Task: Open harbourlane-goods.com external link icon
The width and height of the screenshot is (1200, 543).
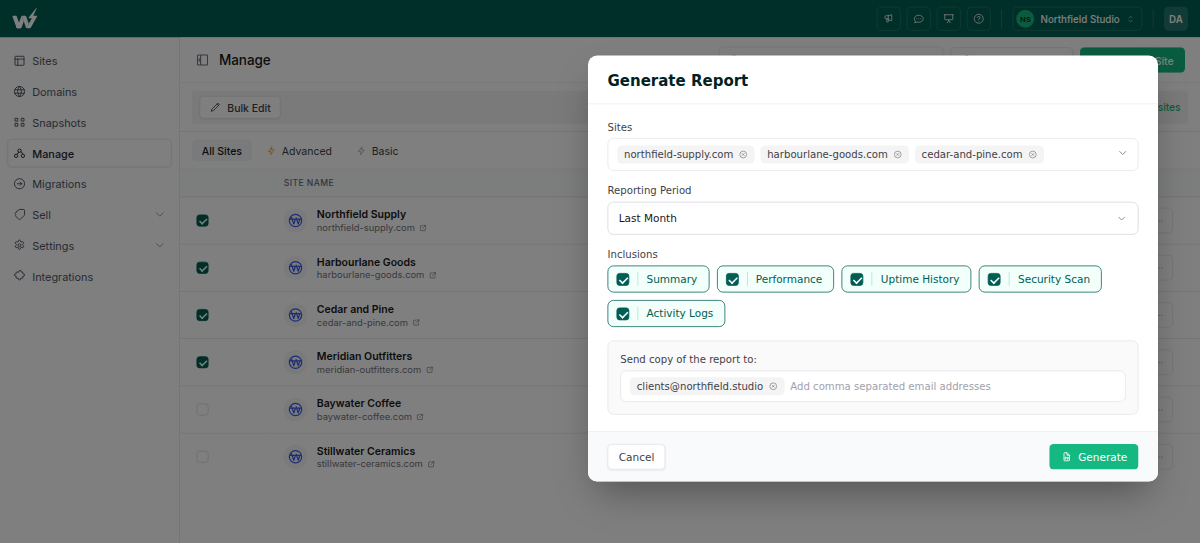Action: pyautogui.click(x=432, y=275)
